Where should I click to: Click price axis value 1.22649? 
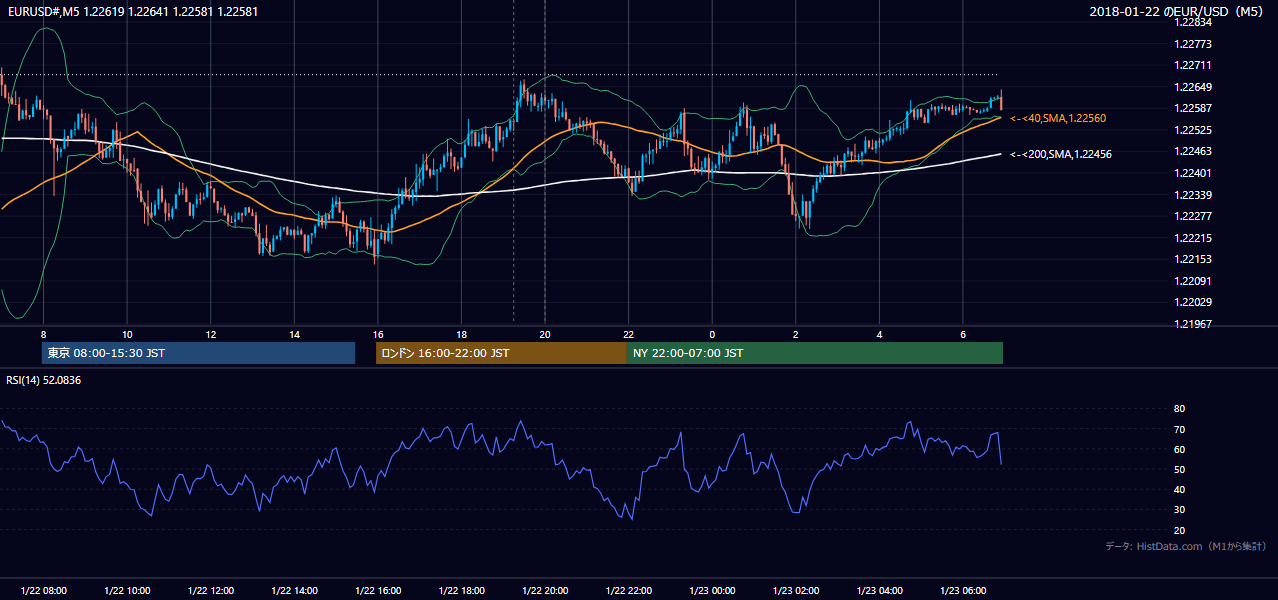[1193, 87]
